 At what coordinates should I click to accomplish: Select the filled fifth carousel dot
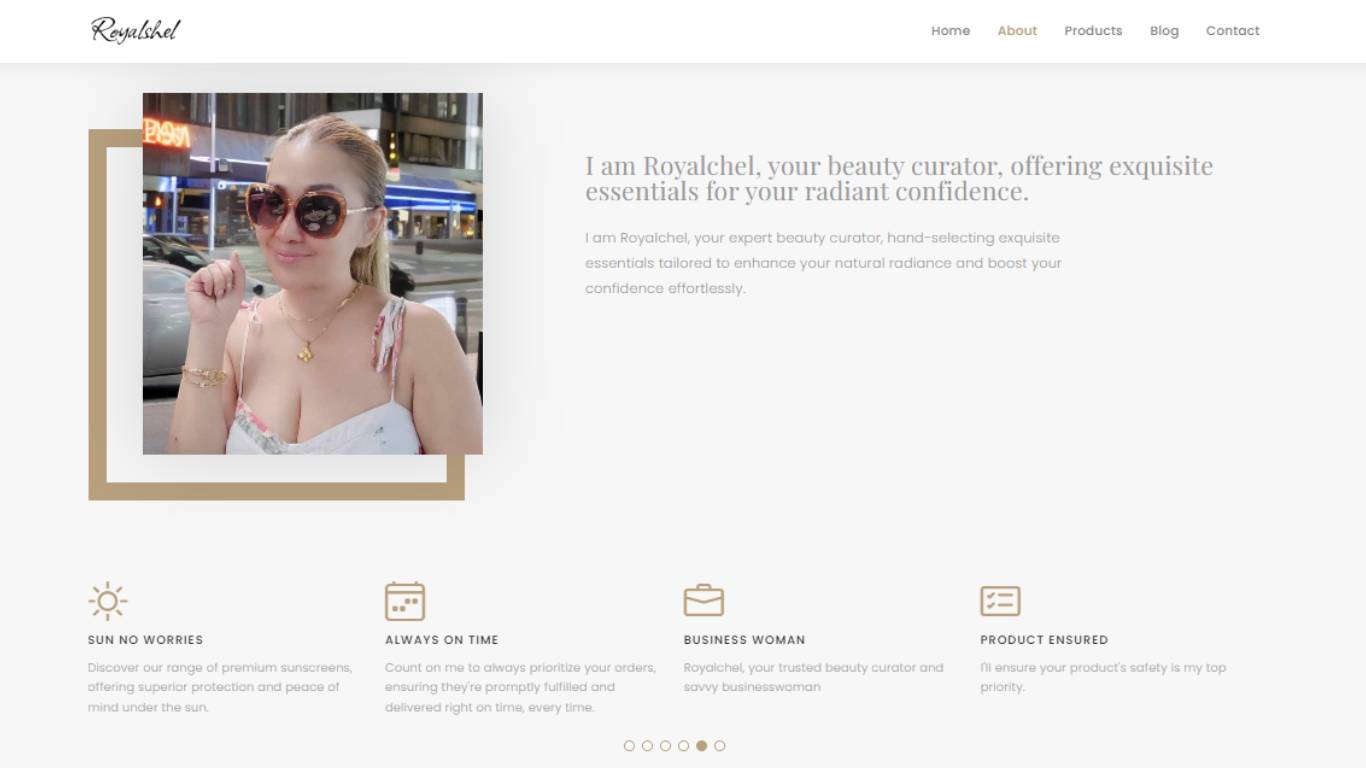click(701, 745)
